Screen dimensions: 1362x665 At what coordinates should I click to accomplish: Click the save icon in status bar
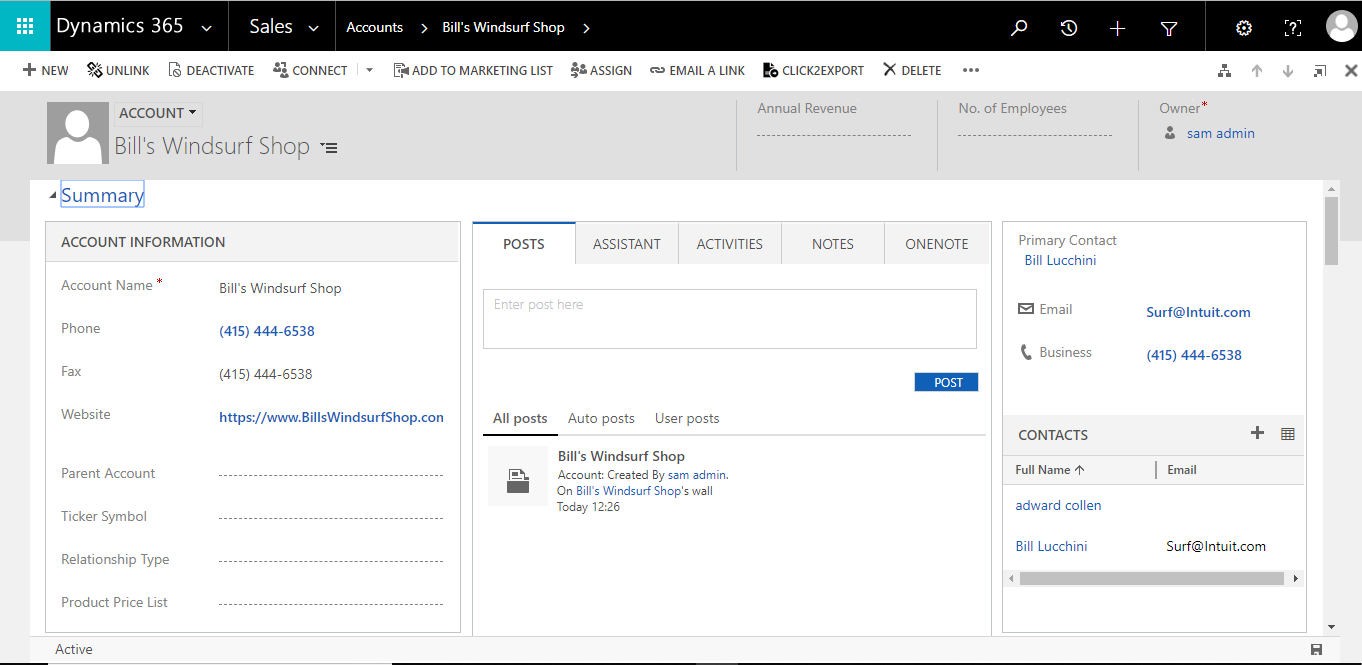point(1316,650)
